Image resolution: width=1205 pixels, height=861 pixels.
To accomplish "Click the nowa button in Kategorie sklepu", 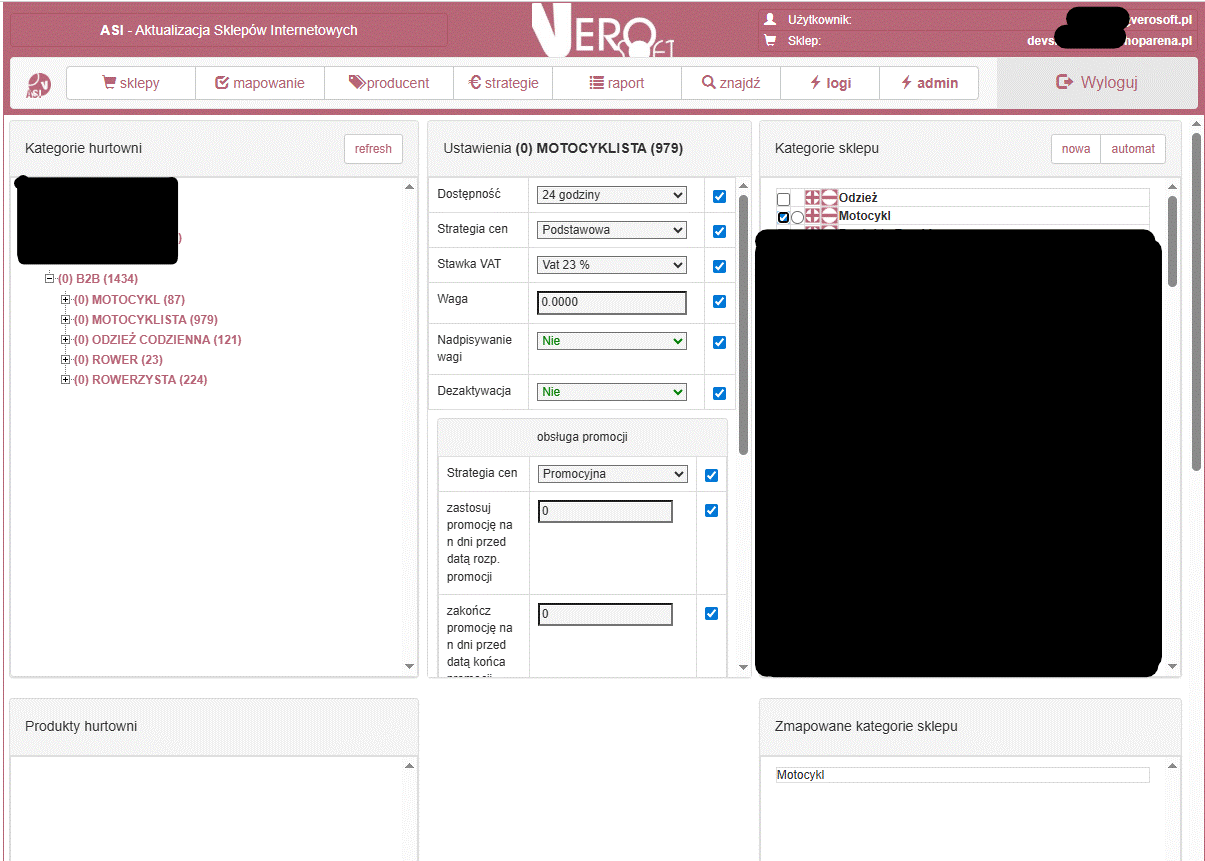I will click(x=1075, y=148).
